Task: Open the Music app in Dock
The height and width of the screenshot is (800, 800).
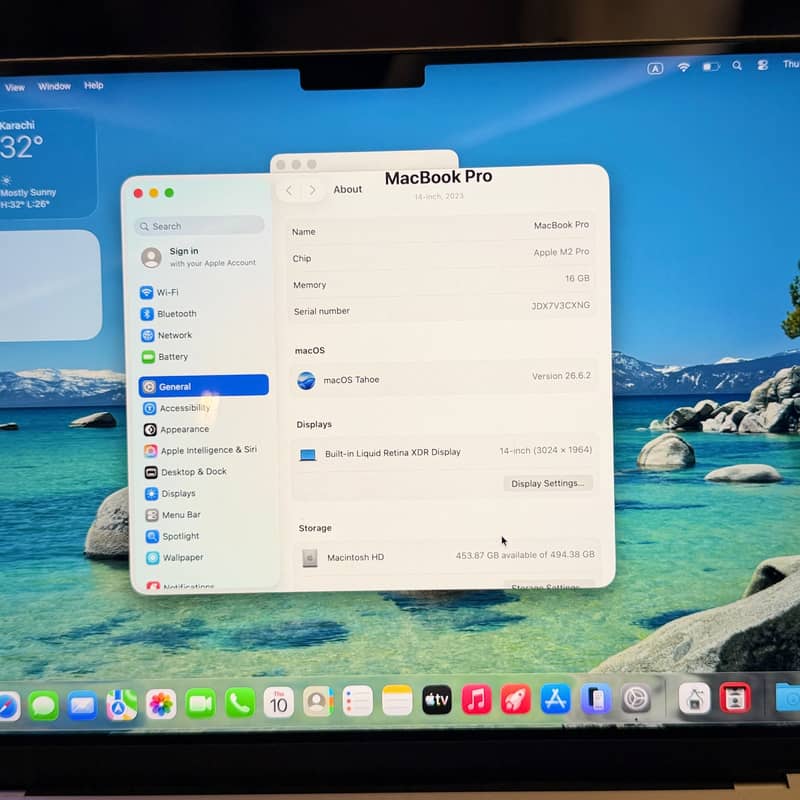Action: click(476, 699)
